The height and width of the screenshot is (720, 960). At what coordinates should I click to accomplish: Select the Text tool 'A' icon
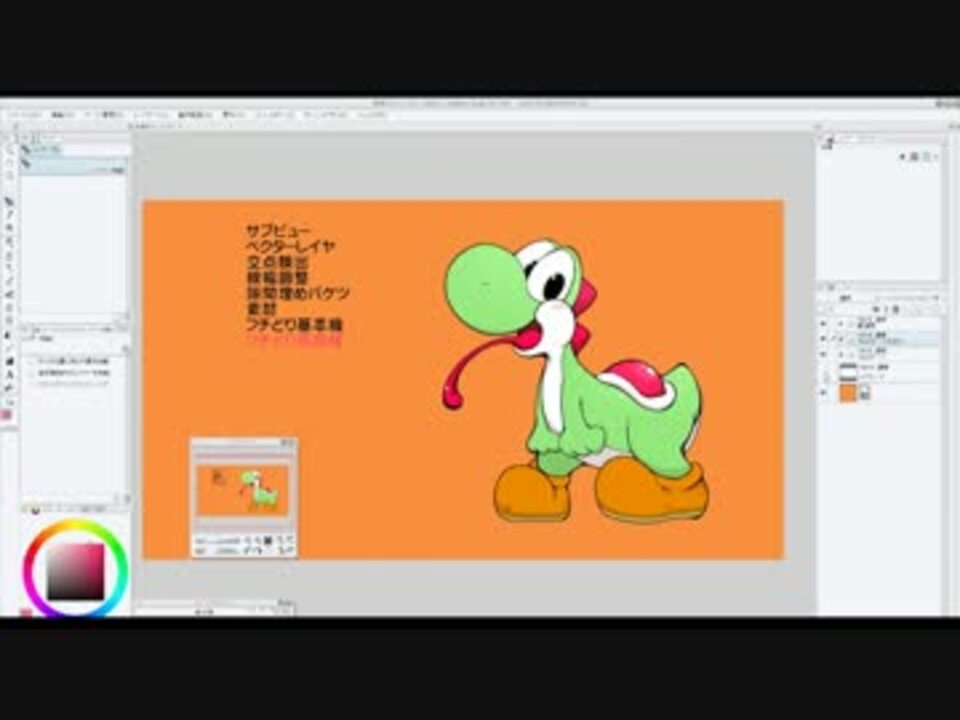click(9, 373)
